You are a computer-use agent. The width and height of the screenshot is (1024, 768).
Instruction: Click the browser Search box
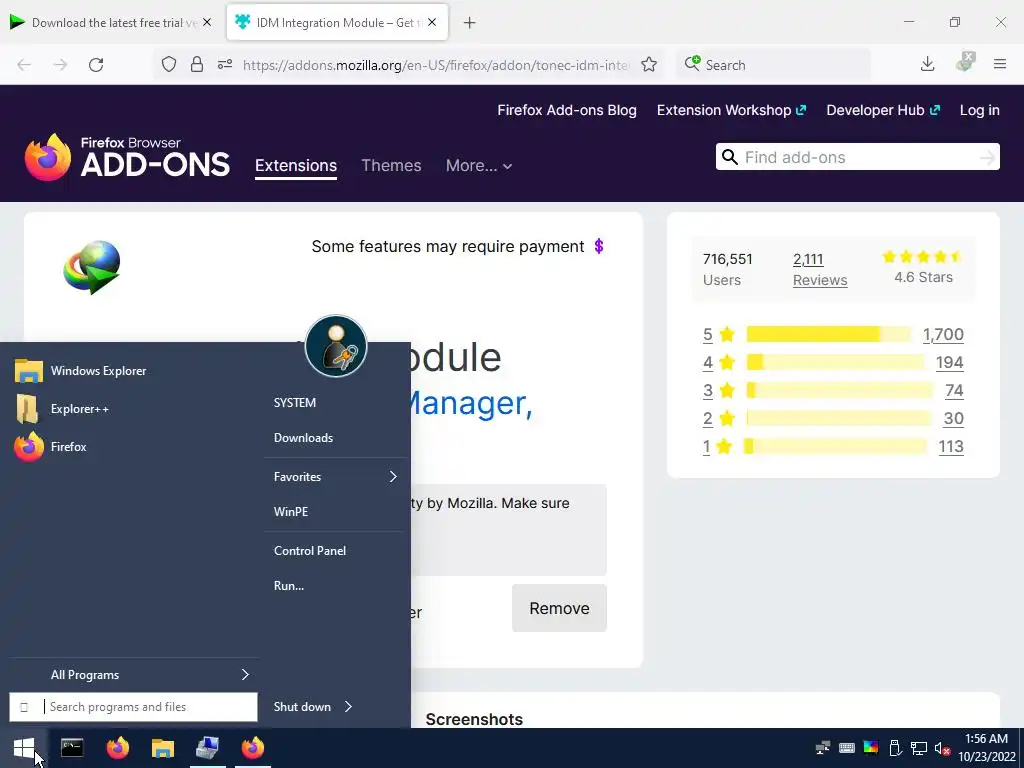[773, 65]
